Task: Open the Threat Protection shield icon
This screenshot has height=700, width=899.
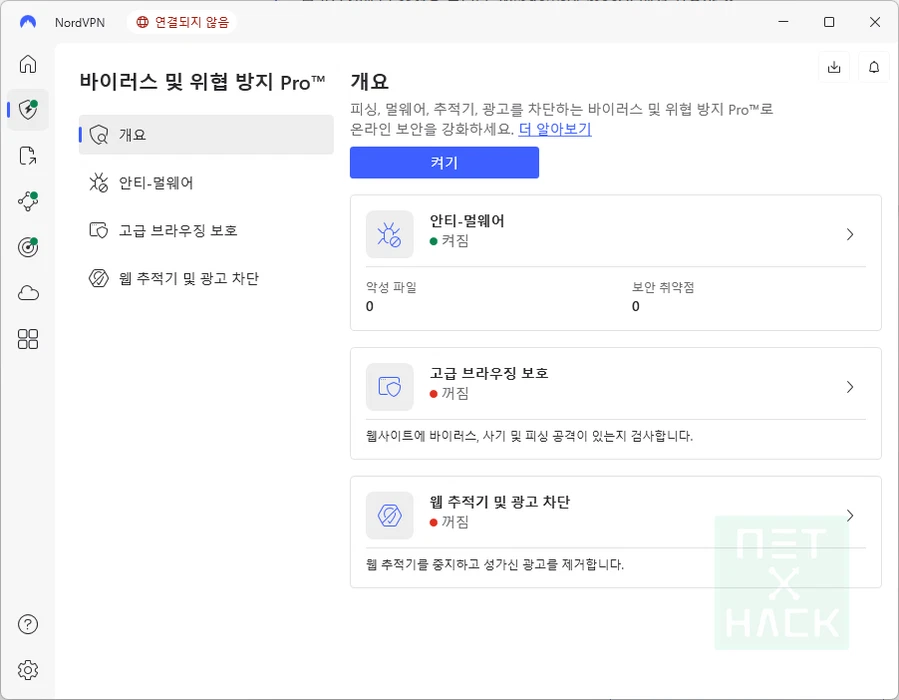Action: click(x=28, y=110)
